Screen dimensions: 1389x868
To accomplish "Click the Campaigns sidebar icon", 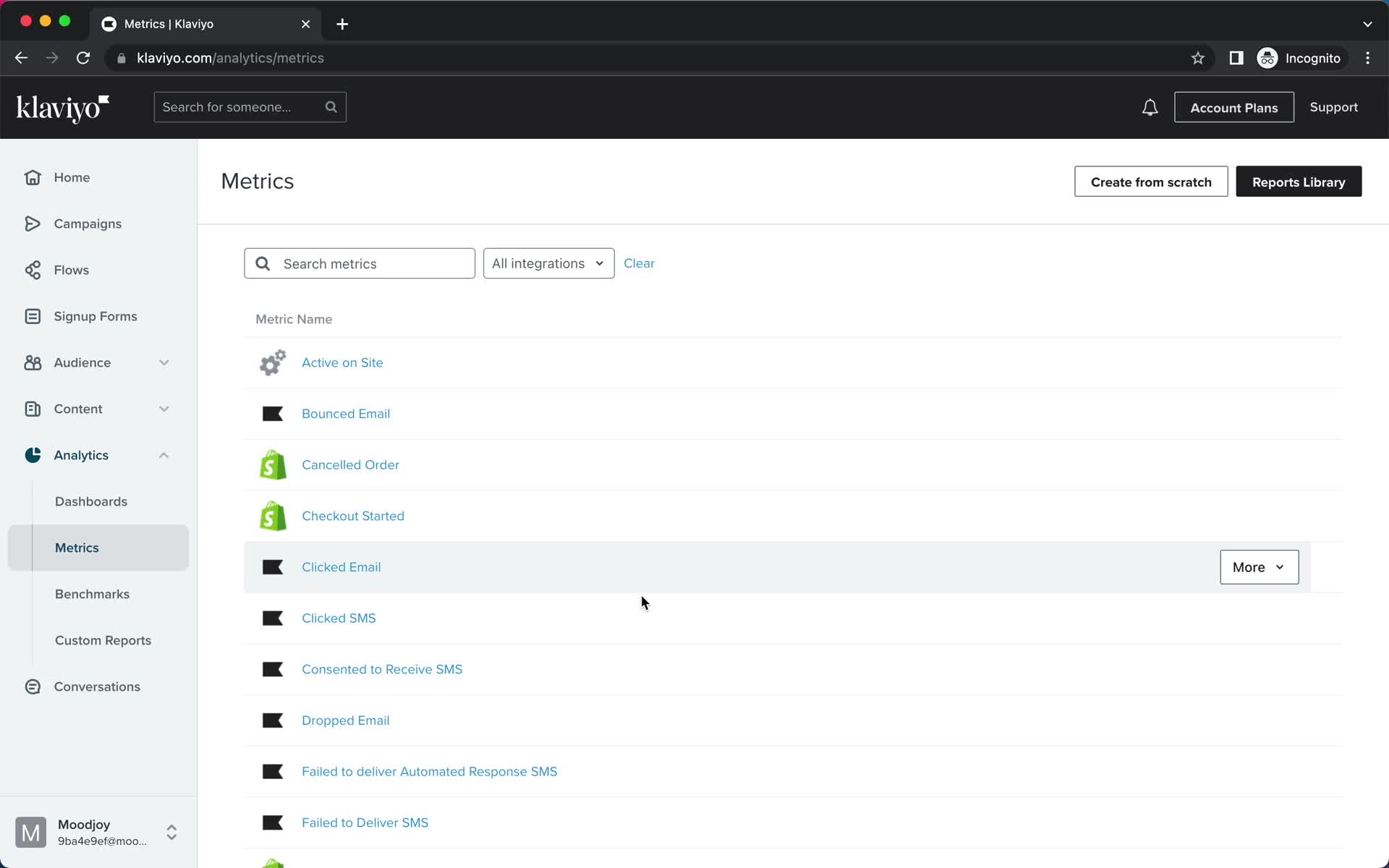I will tap(31, 223).
